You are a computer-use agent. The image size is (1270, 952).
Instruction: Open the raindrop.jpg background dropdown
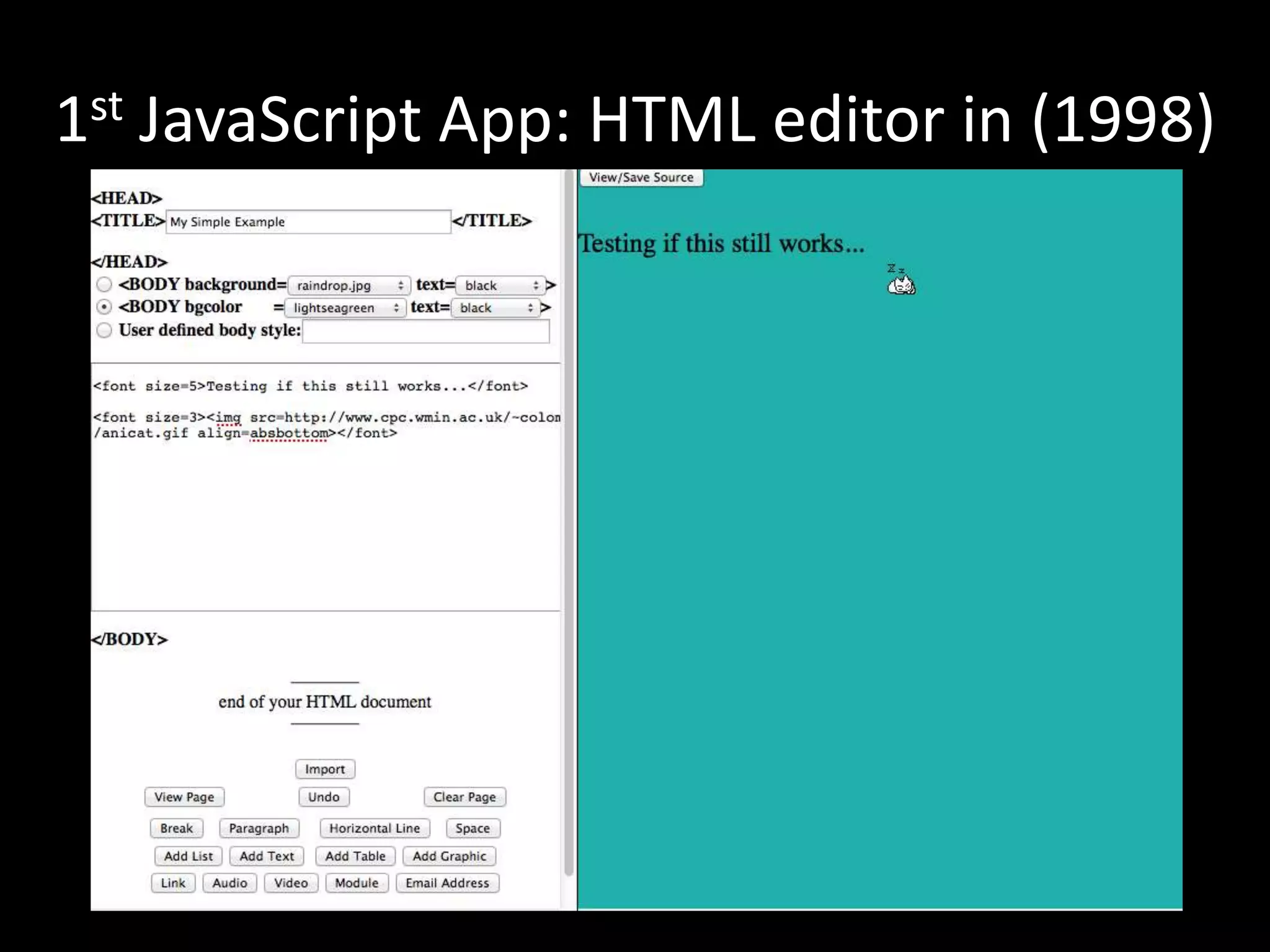[x=349, y=285]
